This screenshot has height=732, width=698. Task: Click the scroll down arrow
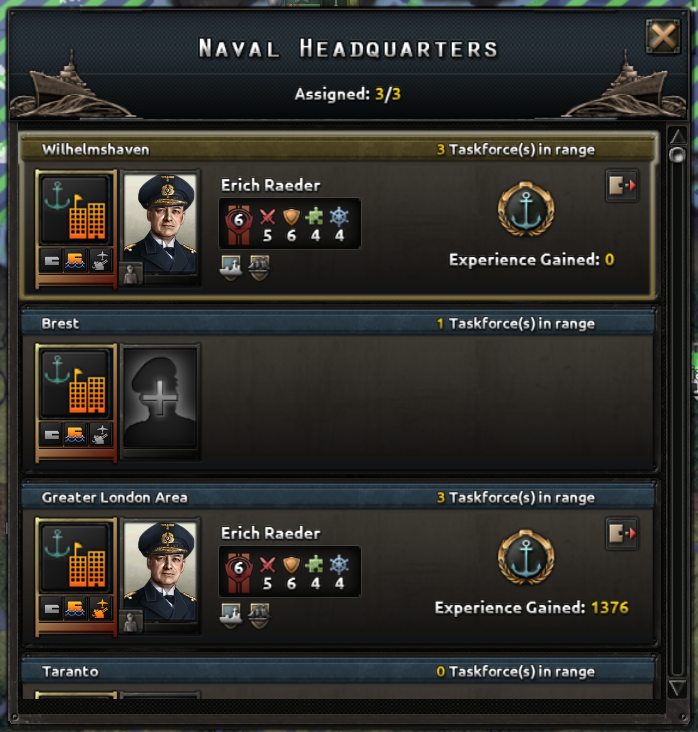coord(677,688)
